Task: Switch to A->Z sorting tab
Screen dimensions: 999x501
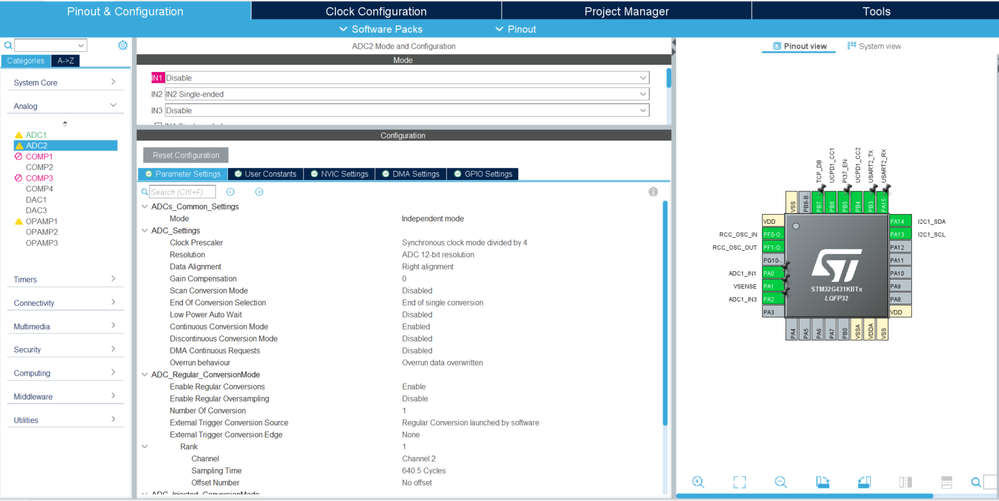Action: 65,61
